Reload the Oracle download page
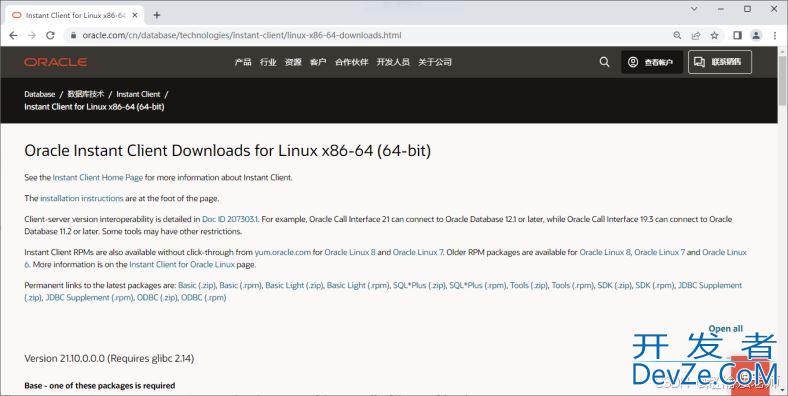This screenshot has width=788, height=396. [x=50, y=35]
